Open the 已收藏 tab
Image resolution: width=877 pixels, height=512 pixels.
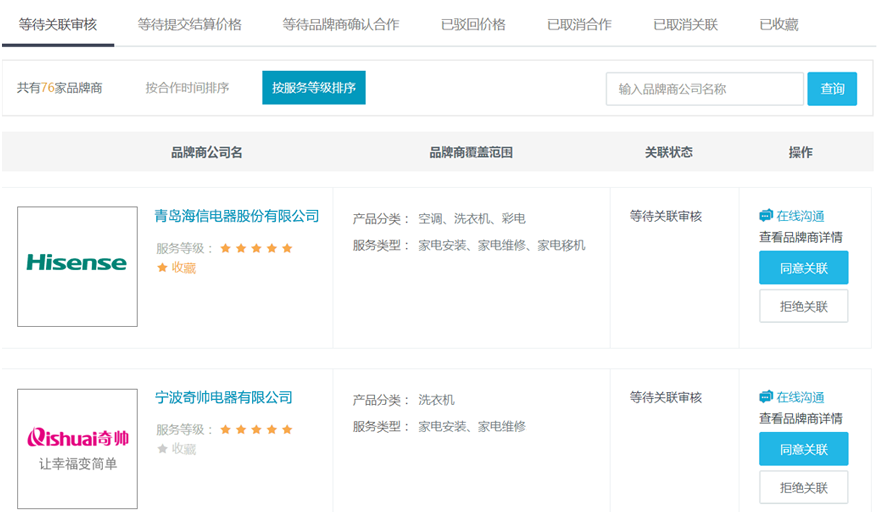pyautogui.click(x=778, y=24)
